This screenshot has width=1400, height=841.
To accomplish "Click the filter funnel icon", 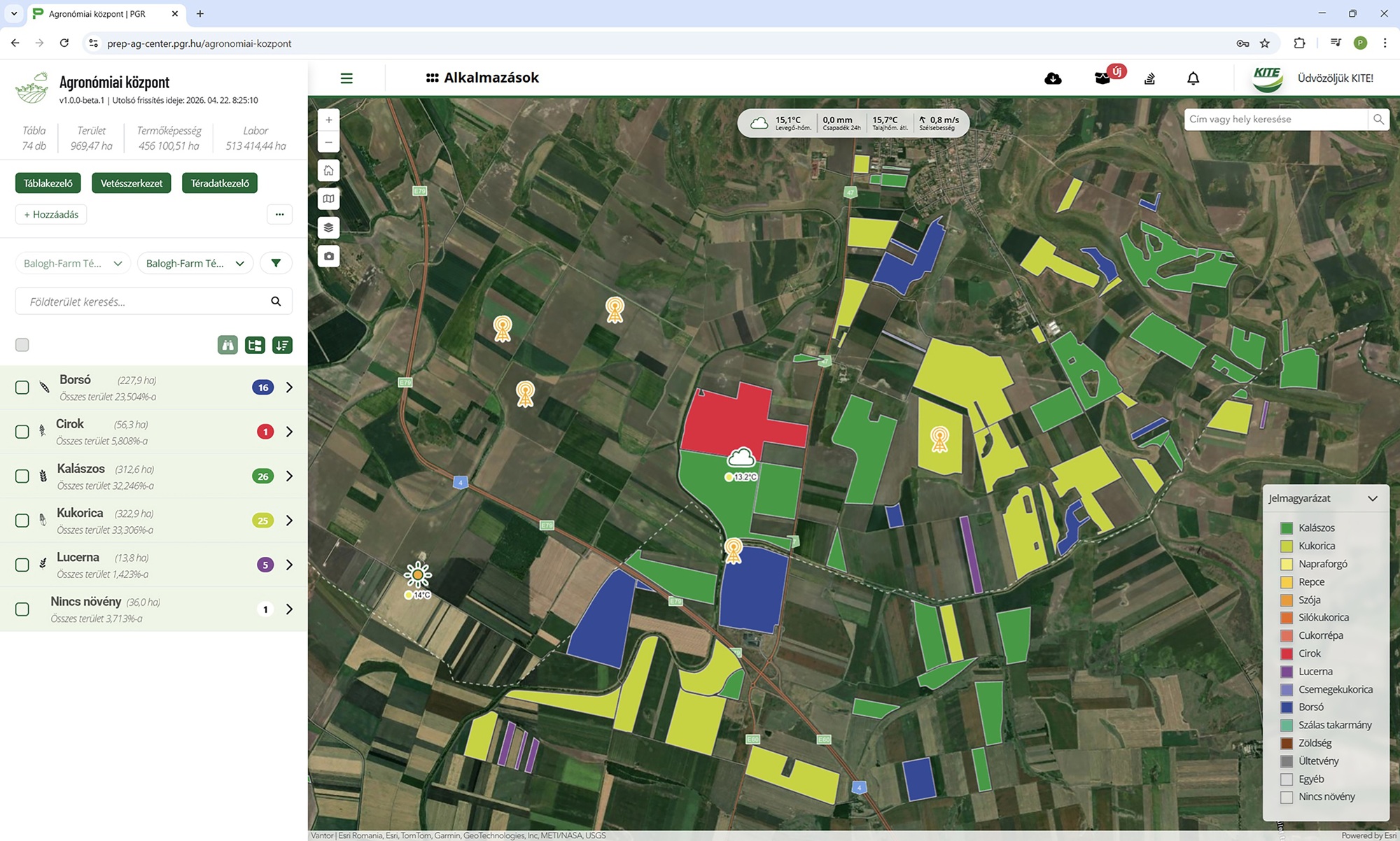I will pos(276,263).
